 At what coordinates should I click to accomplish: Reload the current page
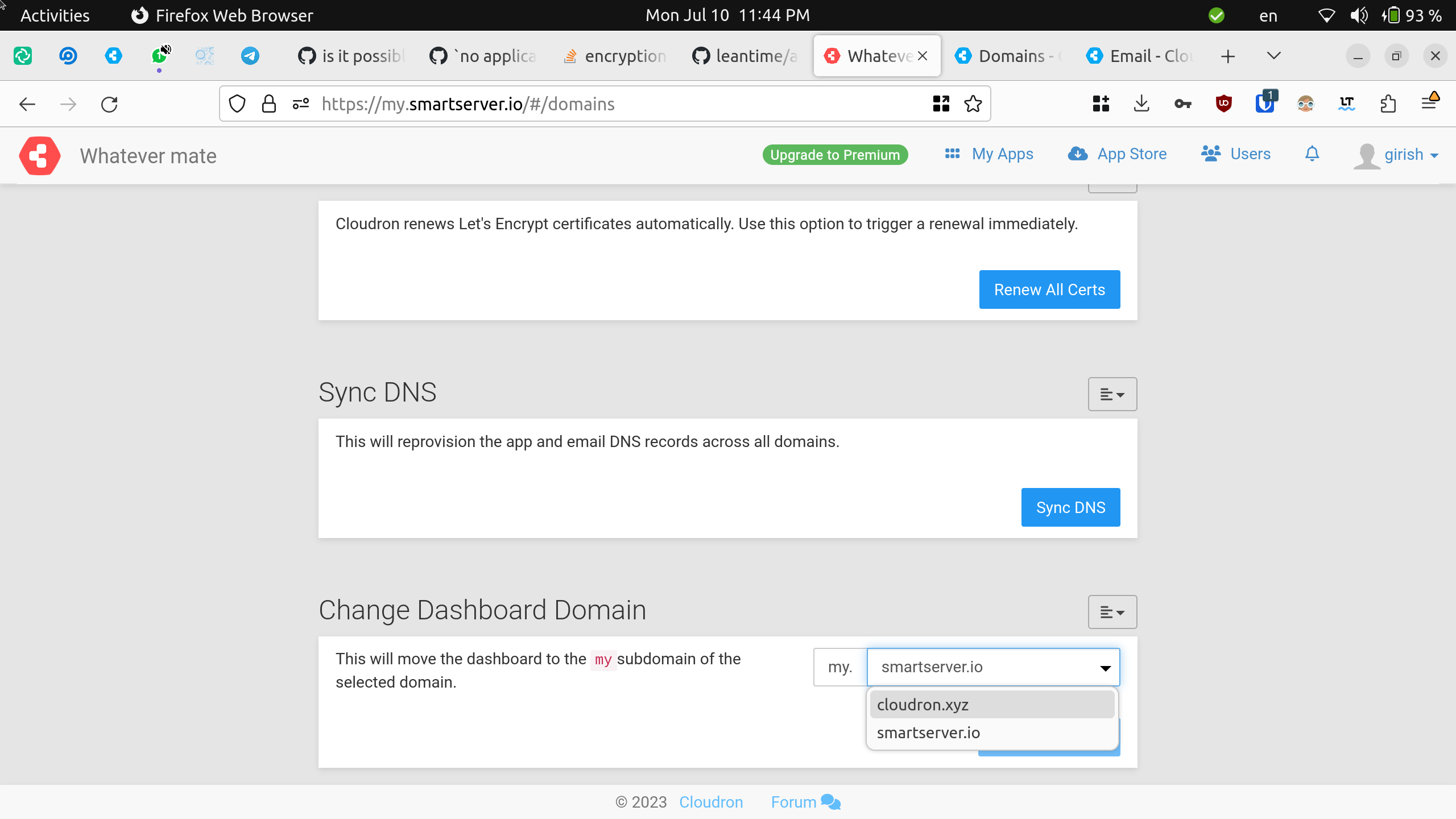point(109,104)
